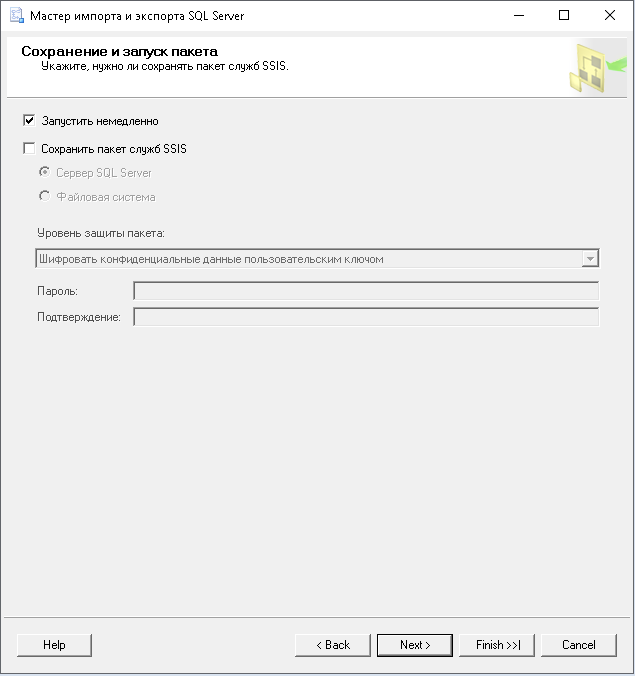This screenshot has width=635, height=676.
Task: Click the wizard icon in the title bar
Action: point(16,16)
